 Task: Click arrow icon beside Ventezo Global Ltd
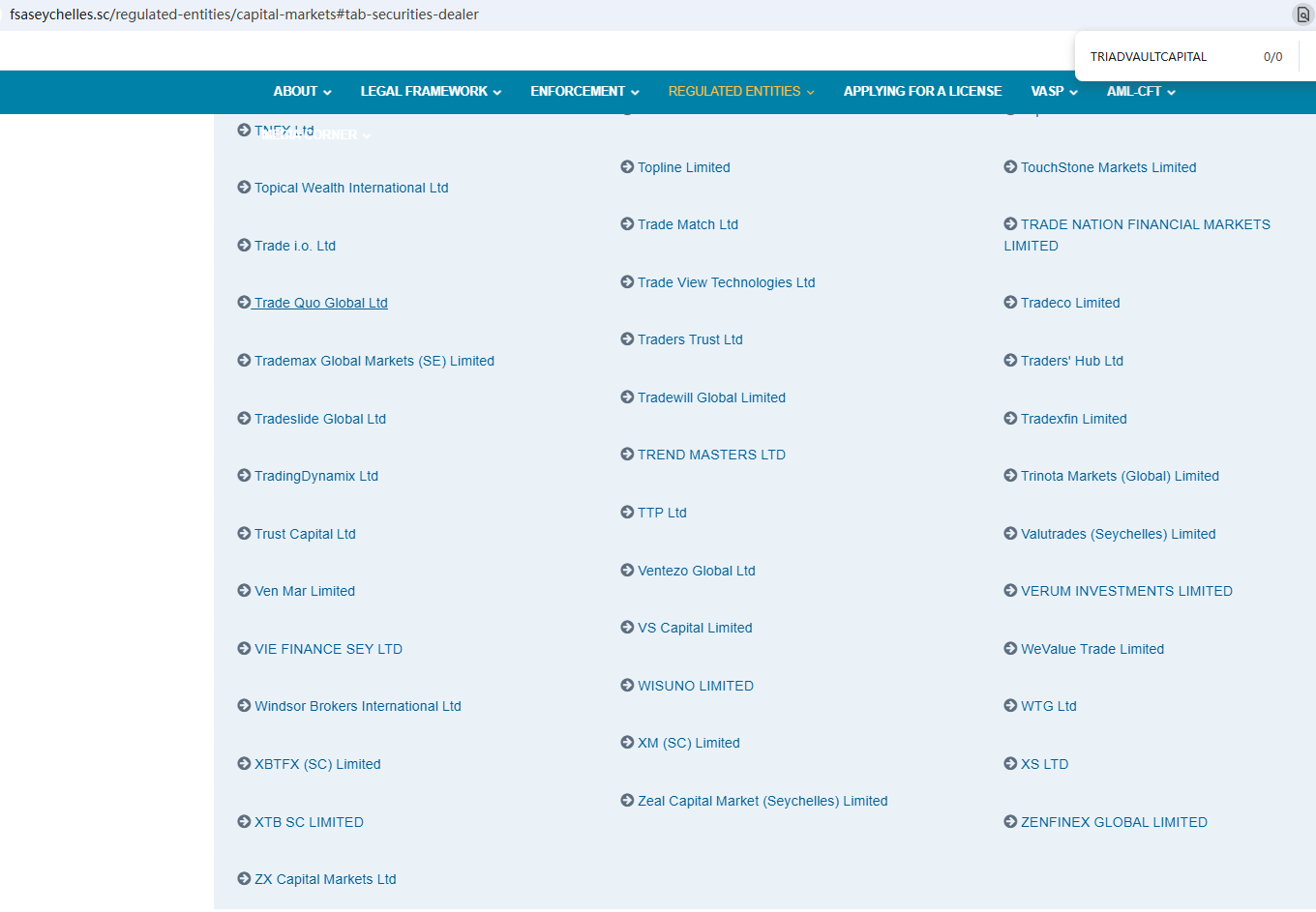pyautogui.click(x=627, y=571)
